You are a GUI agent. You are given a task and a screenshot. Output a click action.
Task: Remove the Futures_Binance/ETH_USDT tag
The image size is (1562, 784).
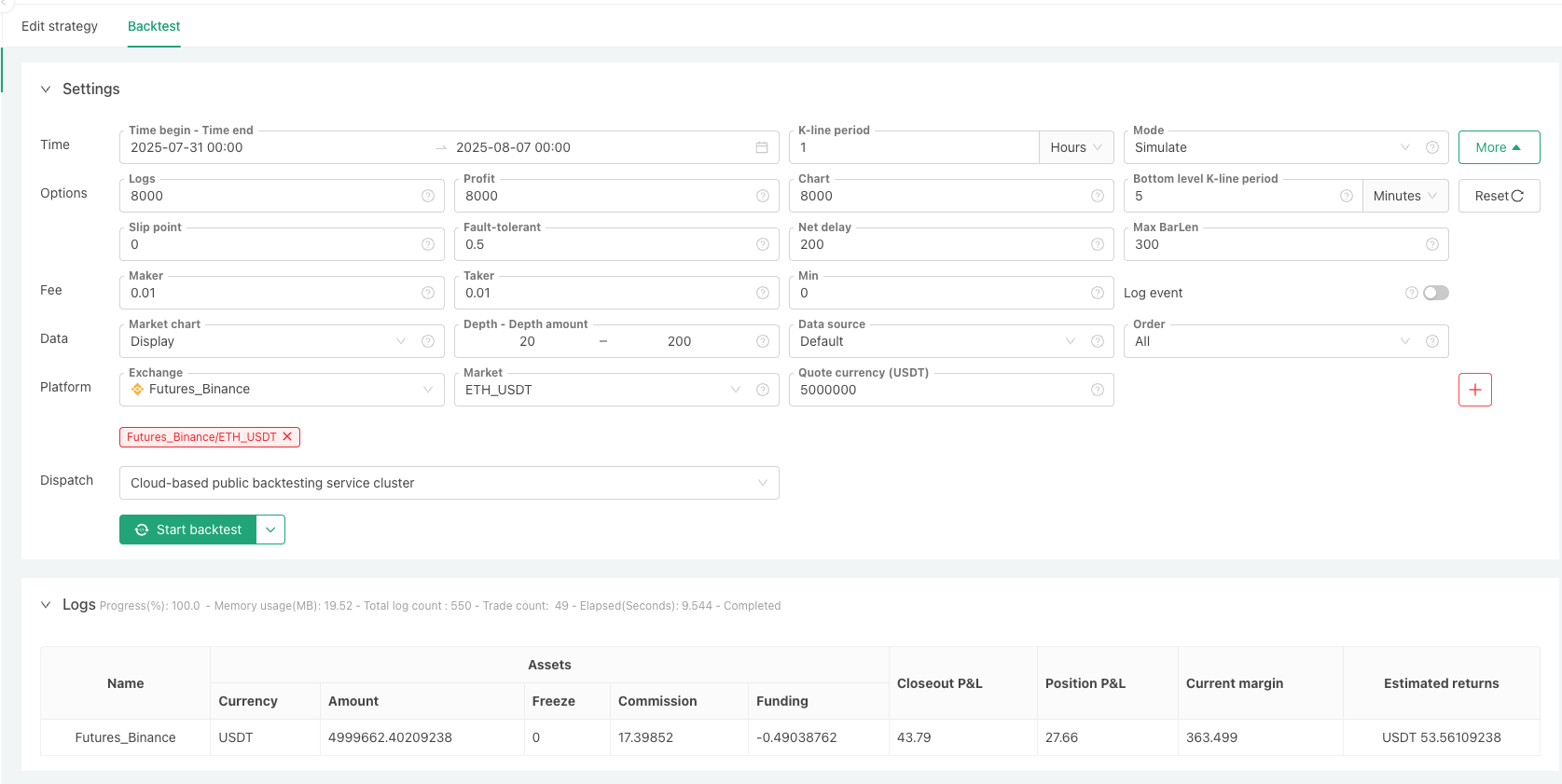pyautogui.click(x=288, y=436)
